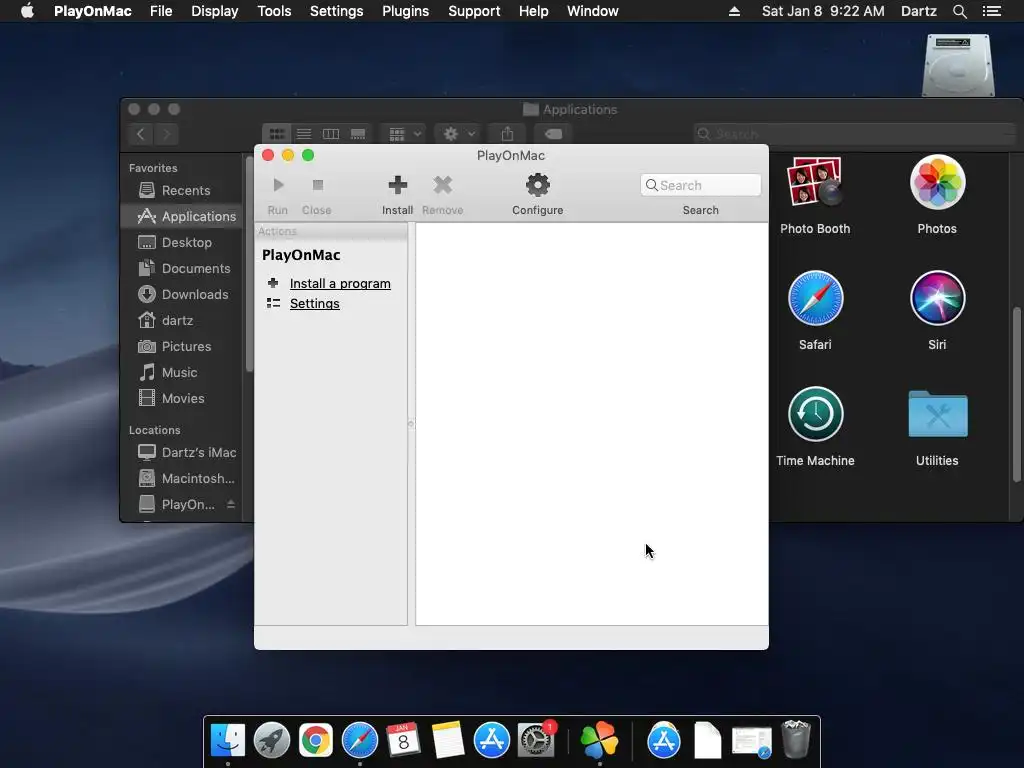The image size is (1024, 768).
Task: Click the Remove X icon in toolbar
Action: 443,185
